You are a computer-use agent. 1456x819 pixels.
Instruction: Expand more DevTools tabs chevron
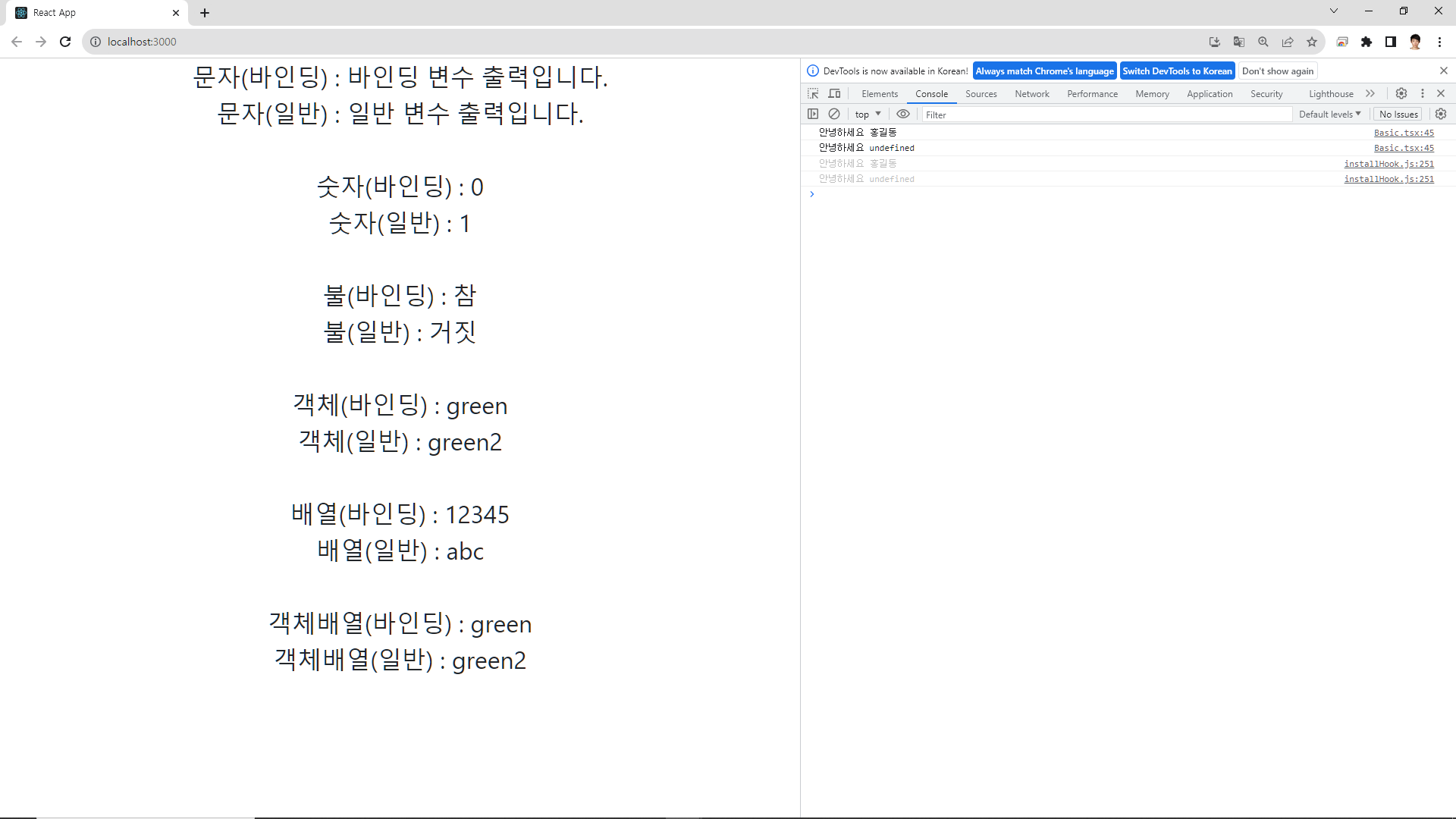click(x=1370, y=93)
